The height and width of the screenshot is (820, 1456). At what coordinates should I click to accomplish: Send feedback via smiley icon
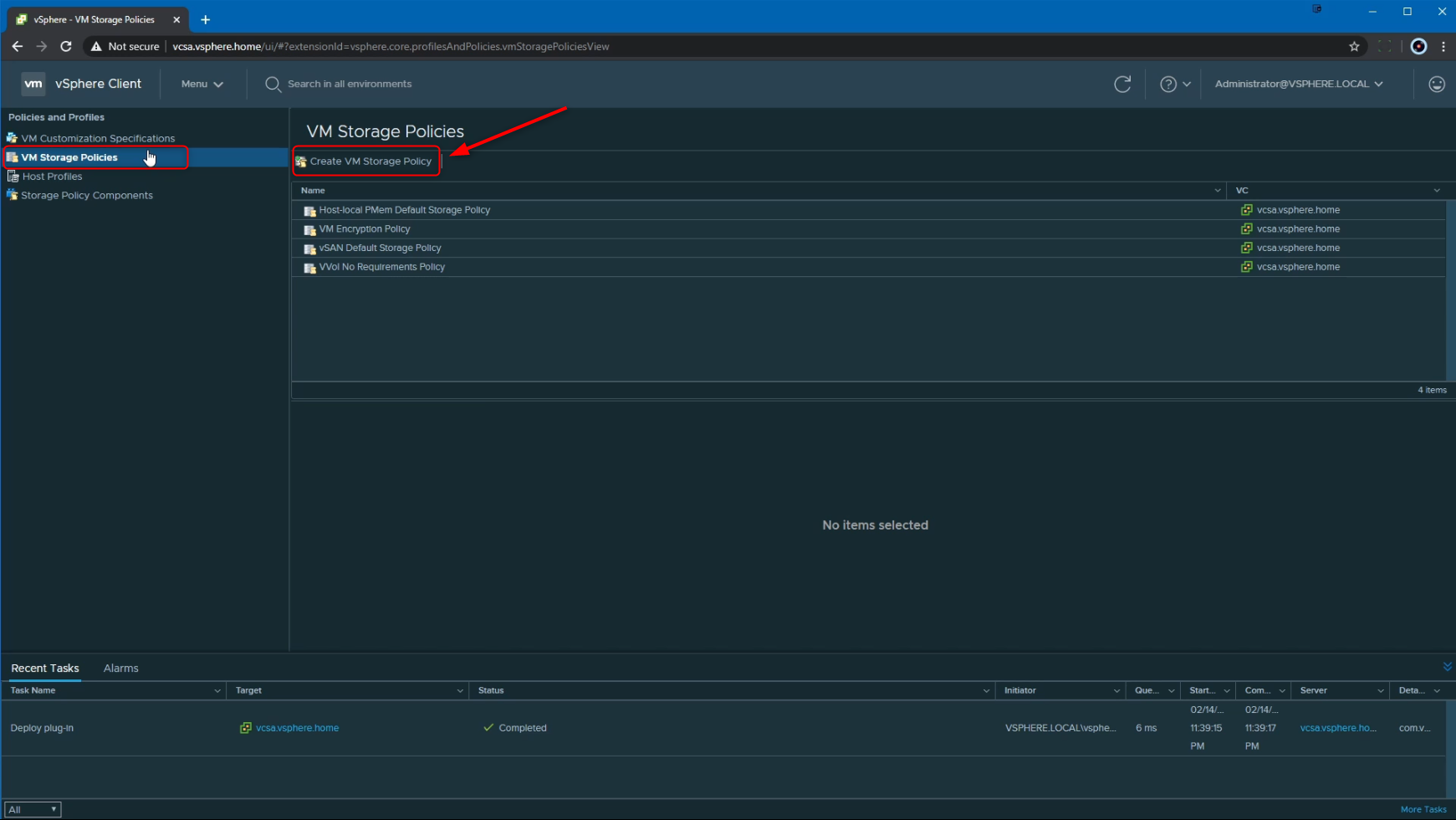(x=1437, y=84)
